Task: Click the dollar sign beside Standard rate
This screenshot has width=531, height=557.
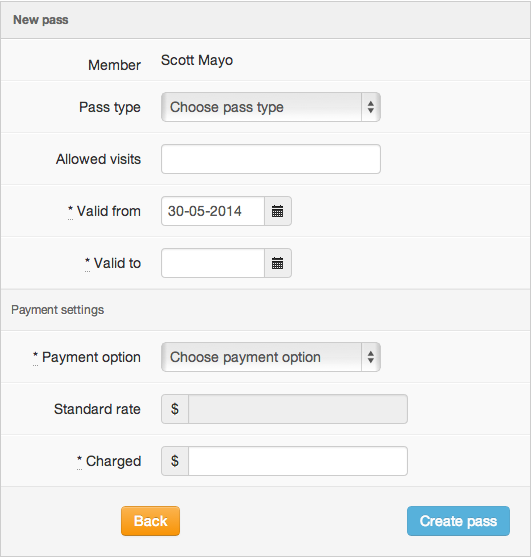Action: (x=175, y=409)
